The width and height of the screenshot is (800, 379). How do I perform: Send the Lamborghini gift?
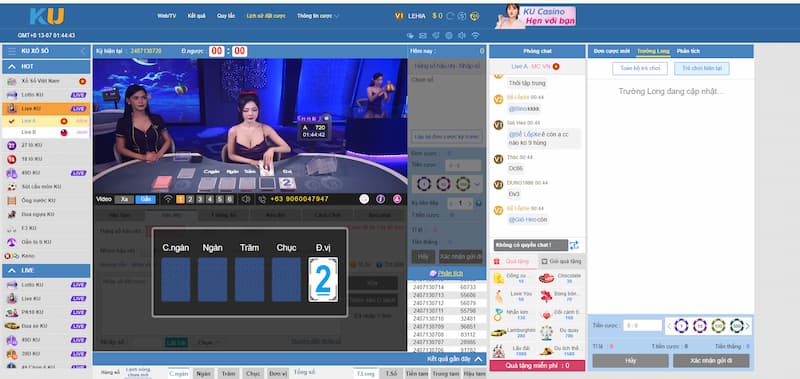(513, 333)
